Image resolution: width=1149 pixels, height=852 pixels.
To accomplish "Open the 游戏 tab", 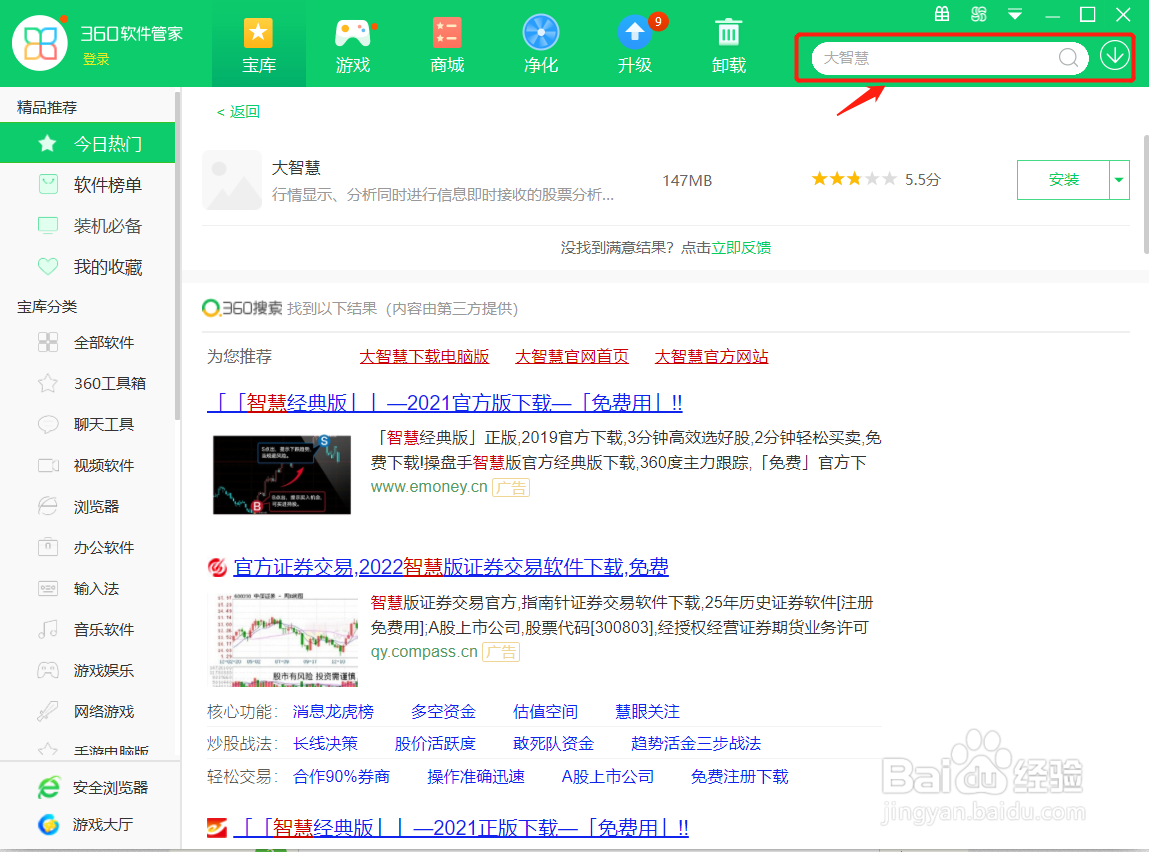I will (x=353, y=45).
